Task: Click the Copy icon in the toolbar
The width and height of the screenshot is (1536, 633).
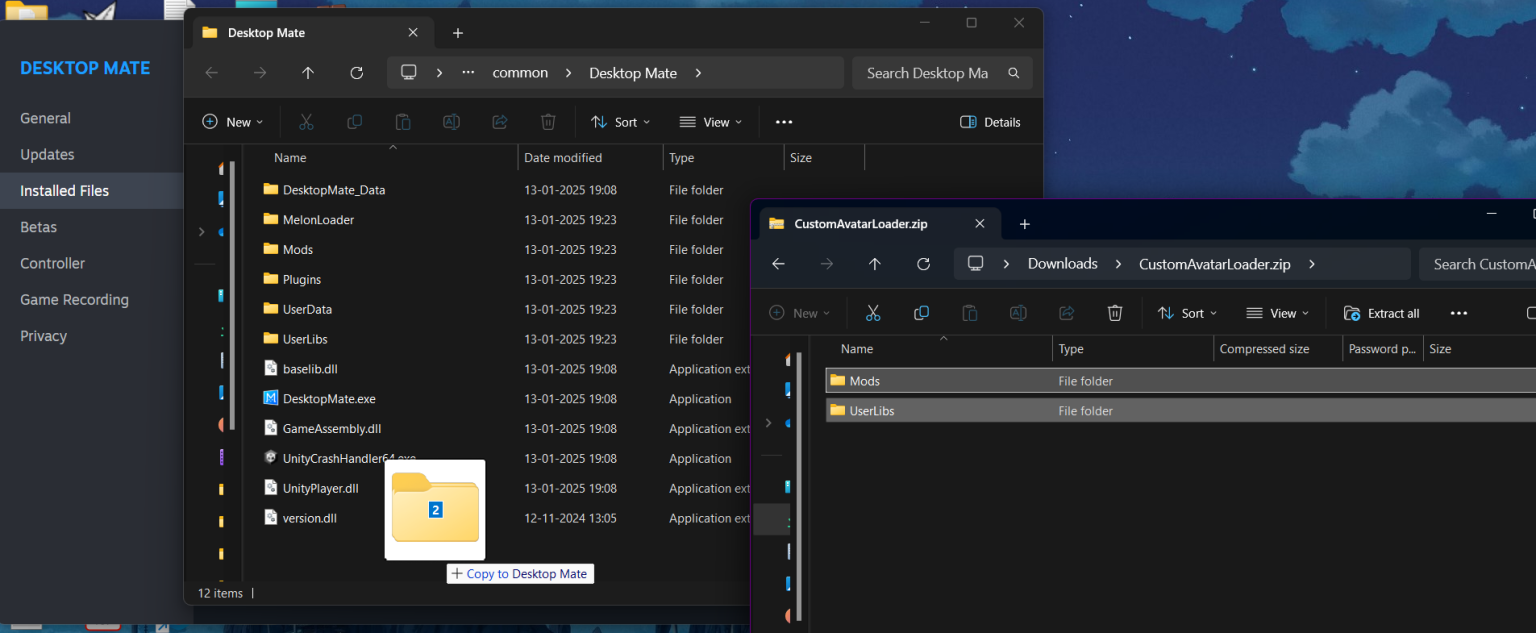Action: click(354, 121)
